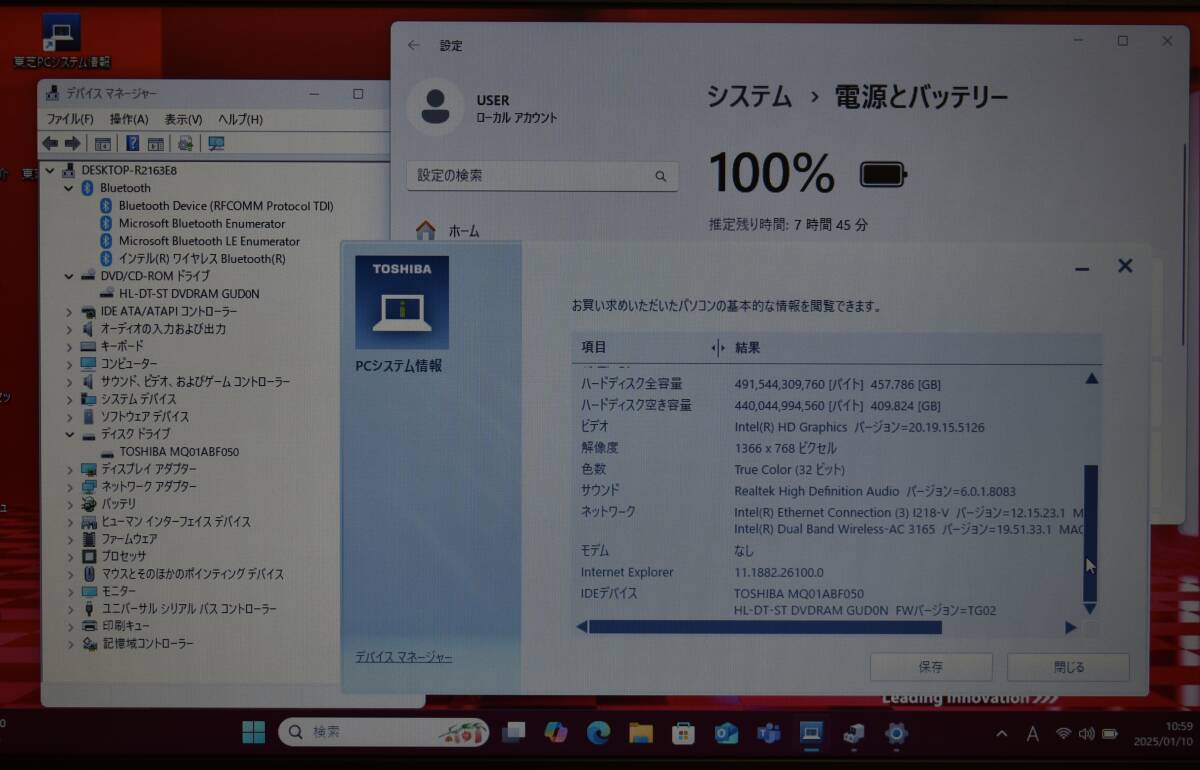Image resolution: width=1200 pixels, height=770 pixels.
Task: Click the ビデオ row in the info table
Action: [830, 427]
